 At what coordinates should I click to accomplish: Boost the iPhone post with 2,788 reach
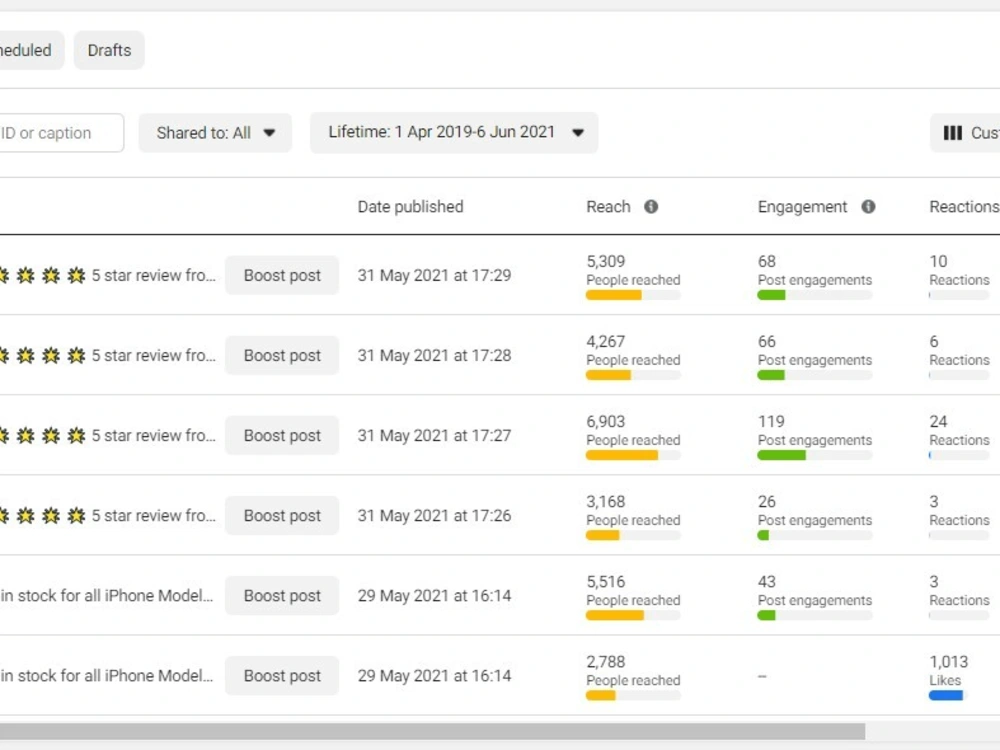click(x=282, y=675)
